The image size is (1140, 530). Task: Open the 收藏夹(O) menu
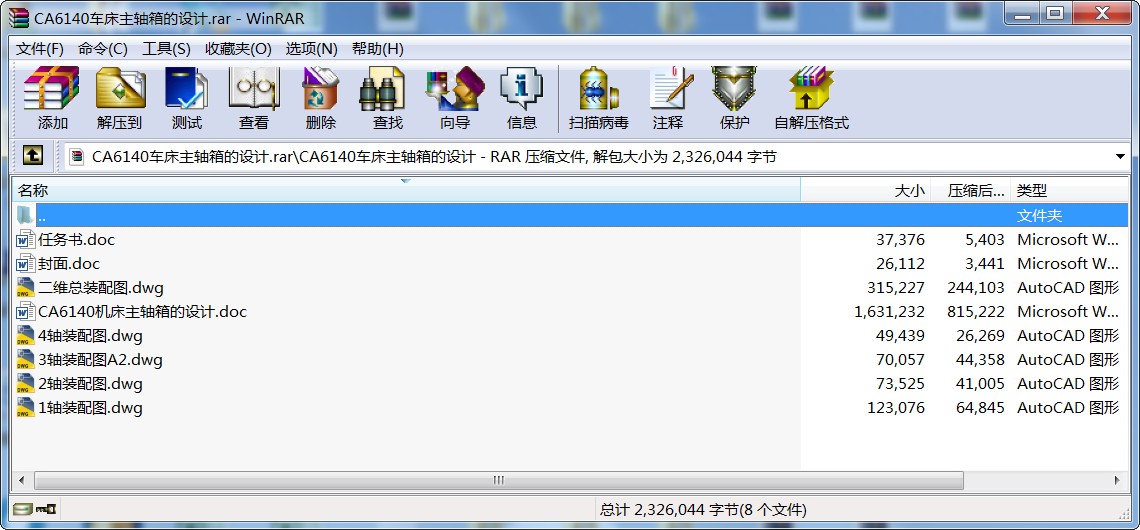click(238, 49)
